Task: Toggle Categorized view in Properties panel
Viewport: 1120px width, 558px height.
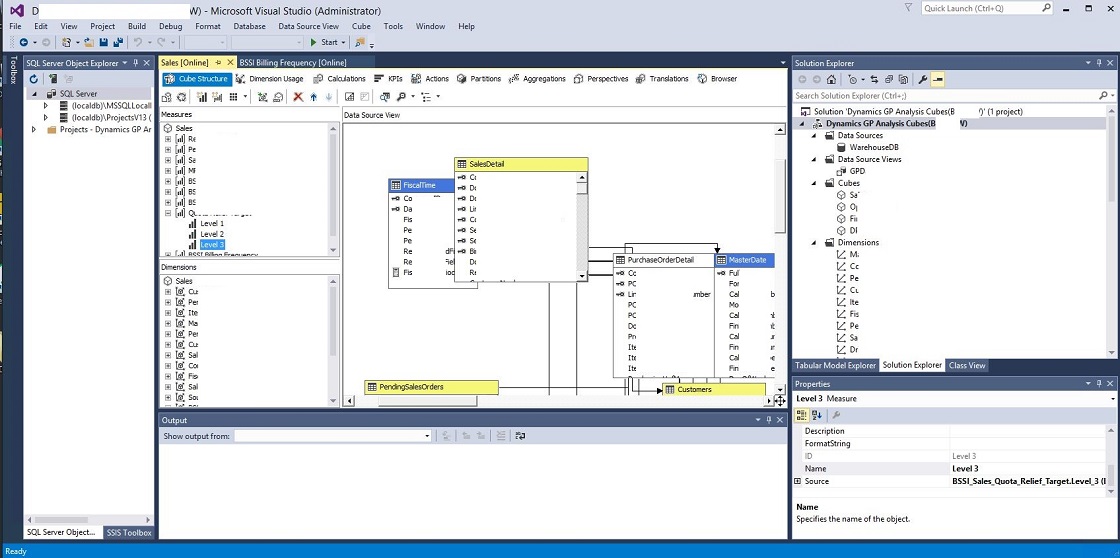Action: click(802, 415)
